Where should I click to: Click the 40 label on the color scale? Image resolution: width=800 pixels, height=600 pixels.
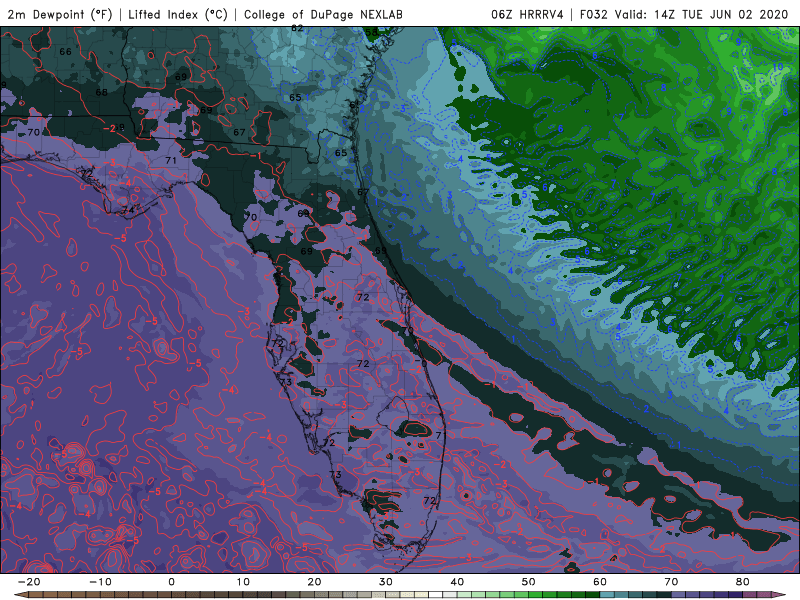click(x=457, y=582)
